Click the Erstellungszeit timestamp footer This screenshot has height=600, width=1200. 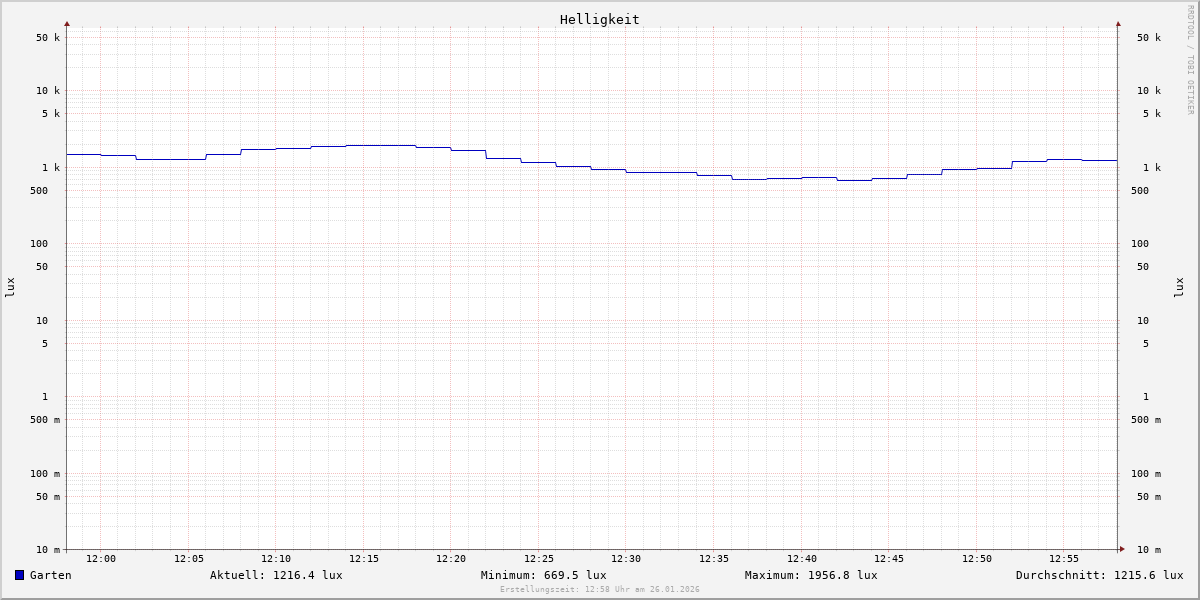[600, 590]
